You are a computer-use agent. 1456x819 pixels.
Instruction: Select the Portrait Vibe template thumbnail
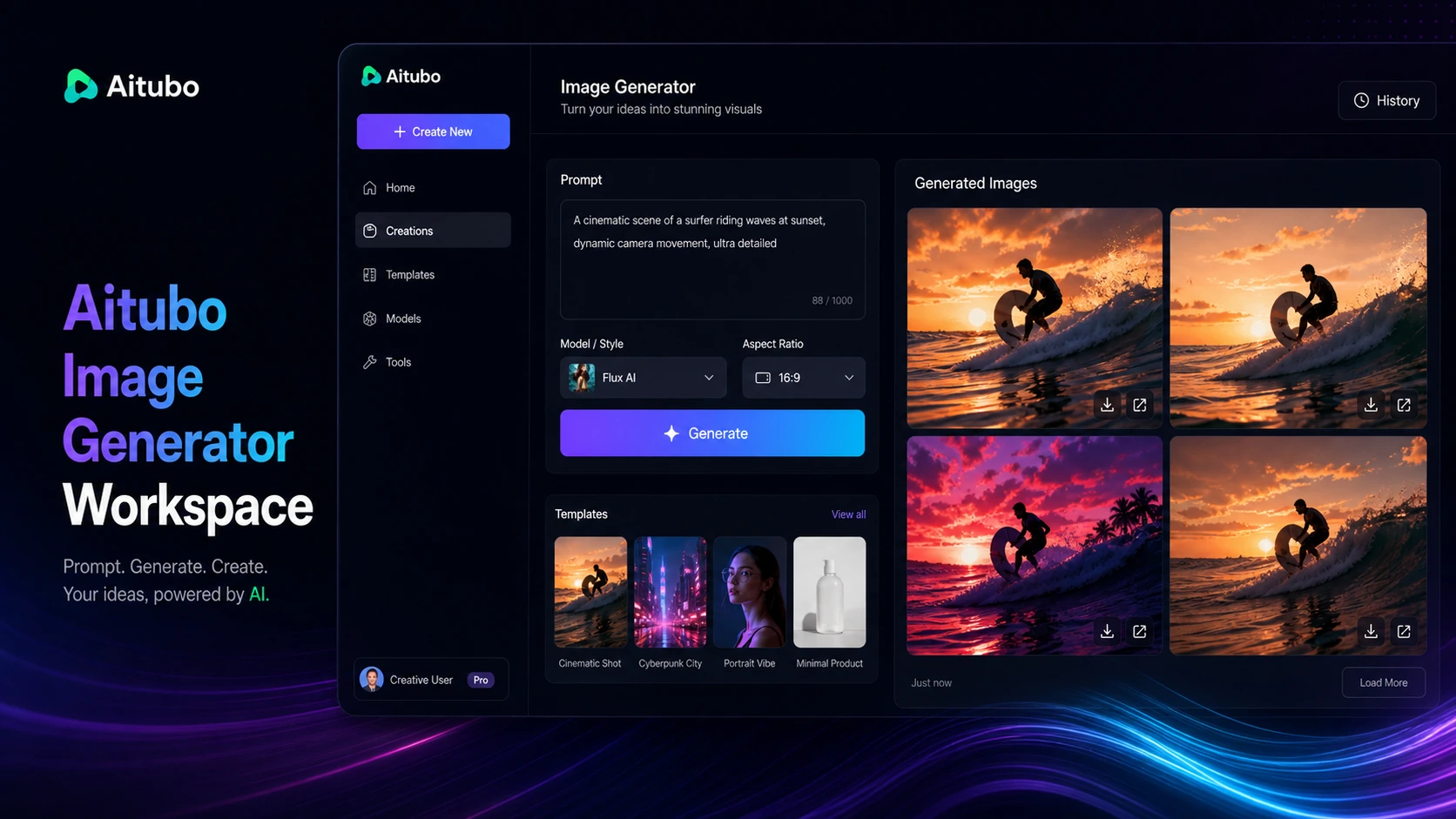(x=750, y=592)
